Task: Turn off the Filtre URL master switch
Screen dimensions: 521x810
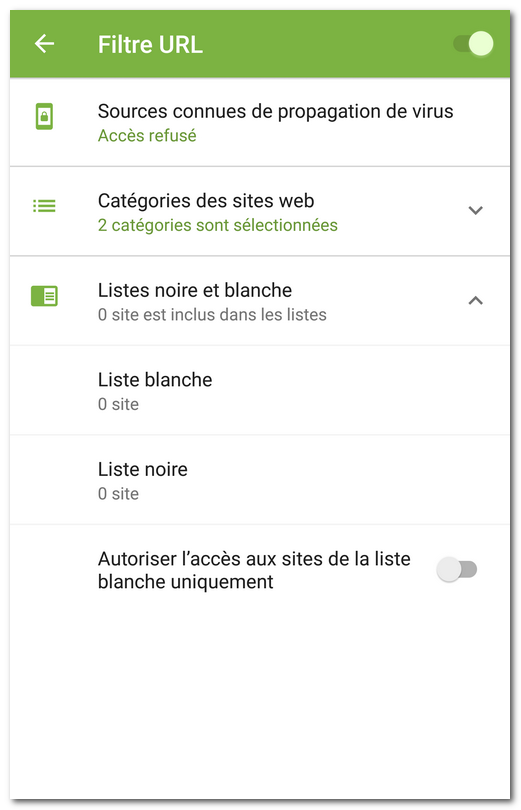Action: click(473, 44)
